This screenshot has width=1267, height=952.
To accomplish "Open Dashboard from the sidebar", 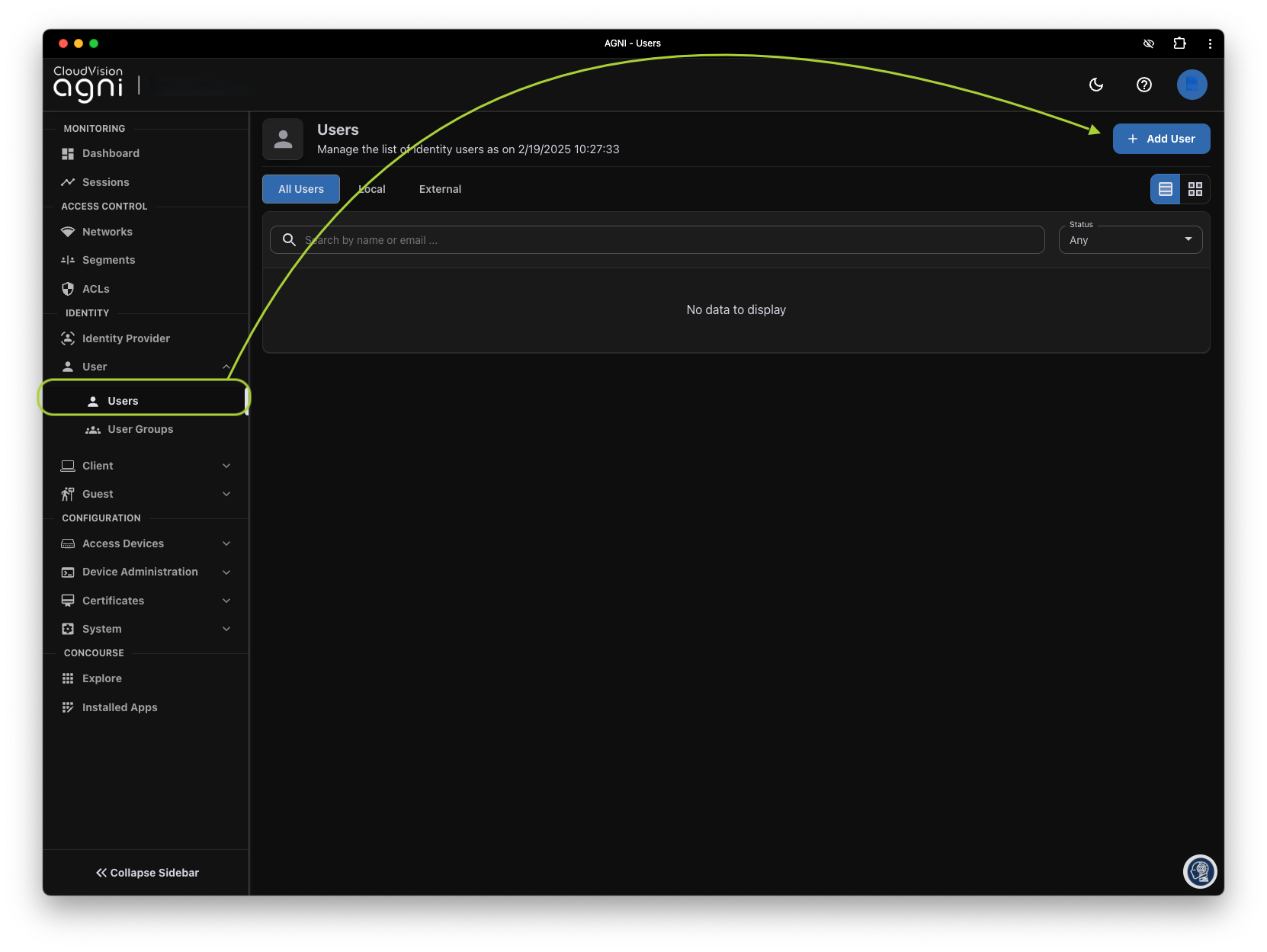I will tap(111, 153).
